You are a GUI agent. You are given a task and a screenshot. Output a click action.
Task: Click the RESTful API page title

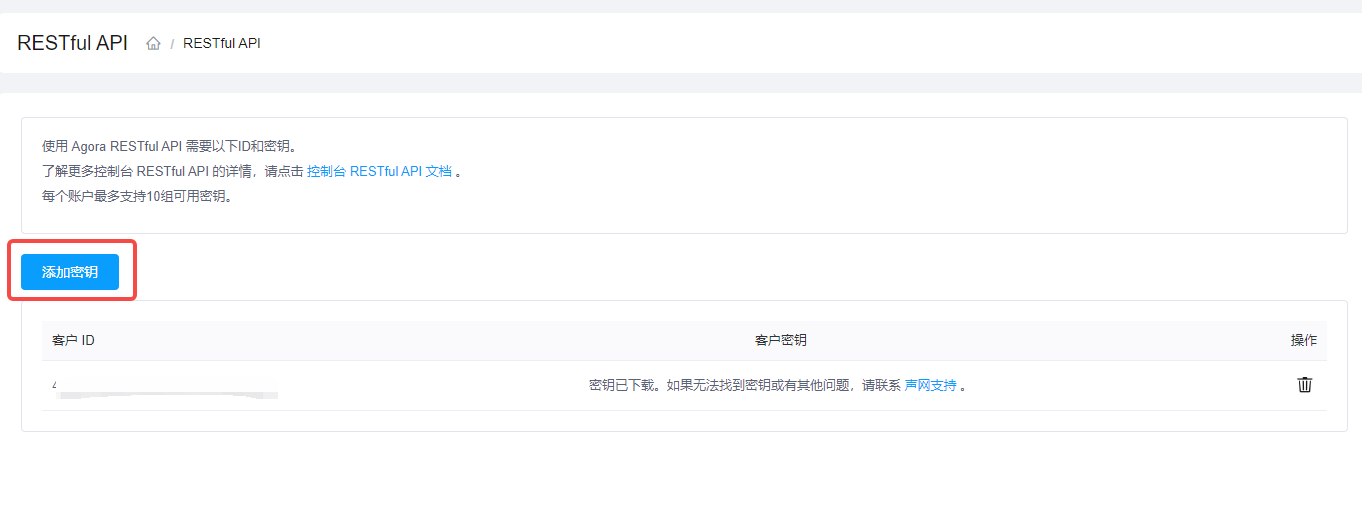click(x=72, y=43)
